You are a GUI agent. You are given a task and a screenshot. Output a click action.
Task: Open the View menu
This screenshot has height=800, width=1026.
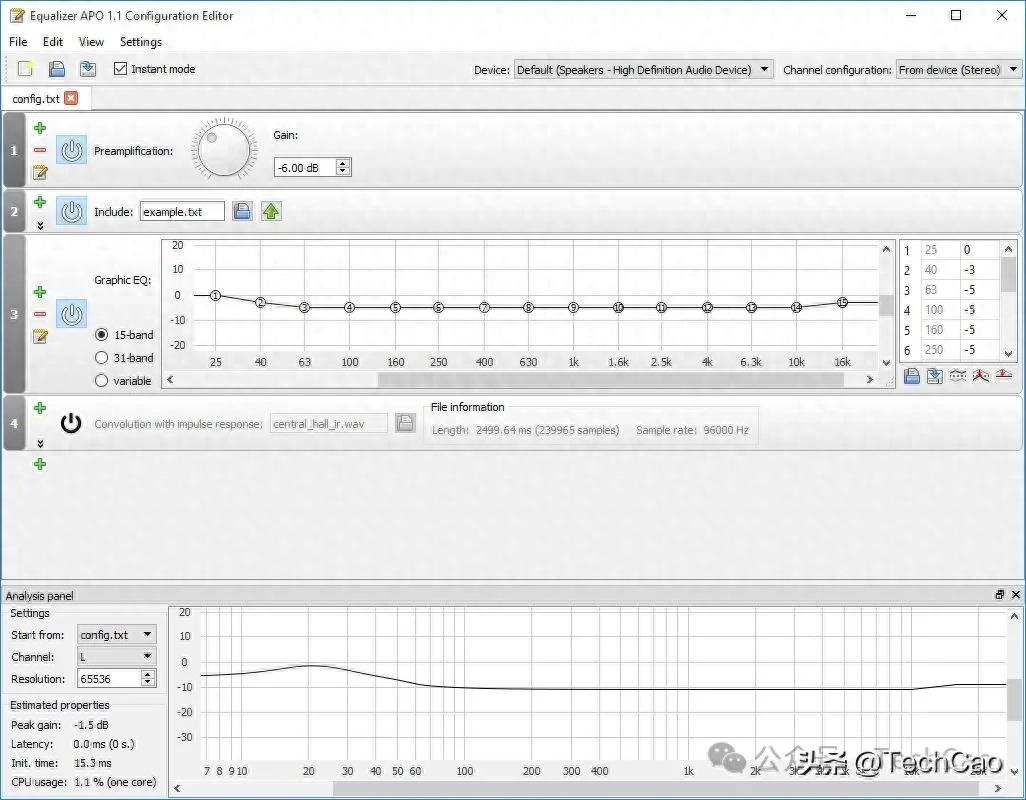coord(91,42)
